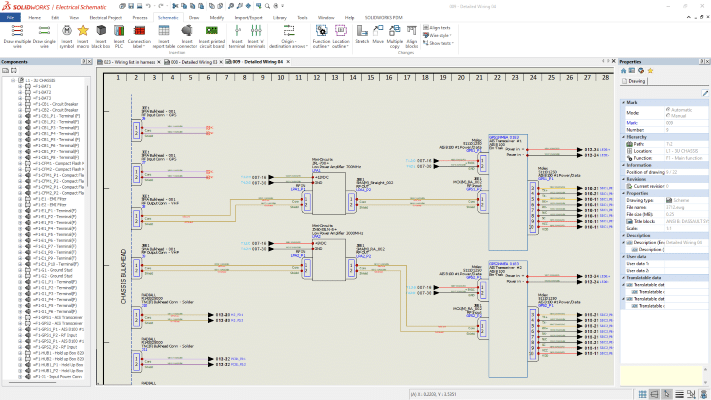Click the File menu button
The width and height of the screenshot is (711, 400).
pos(9,18)
